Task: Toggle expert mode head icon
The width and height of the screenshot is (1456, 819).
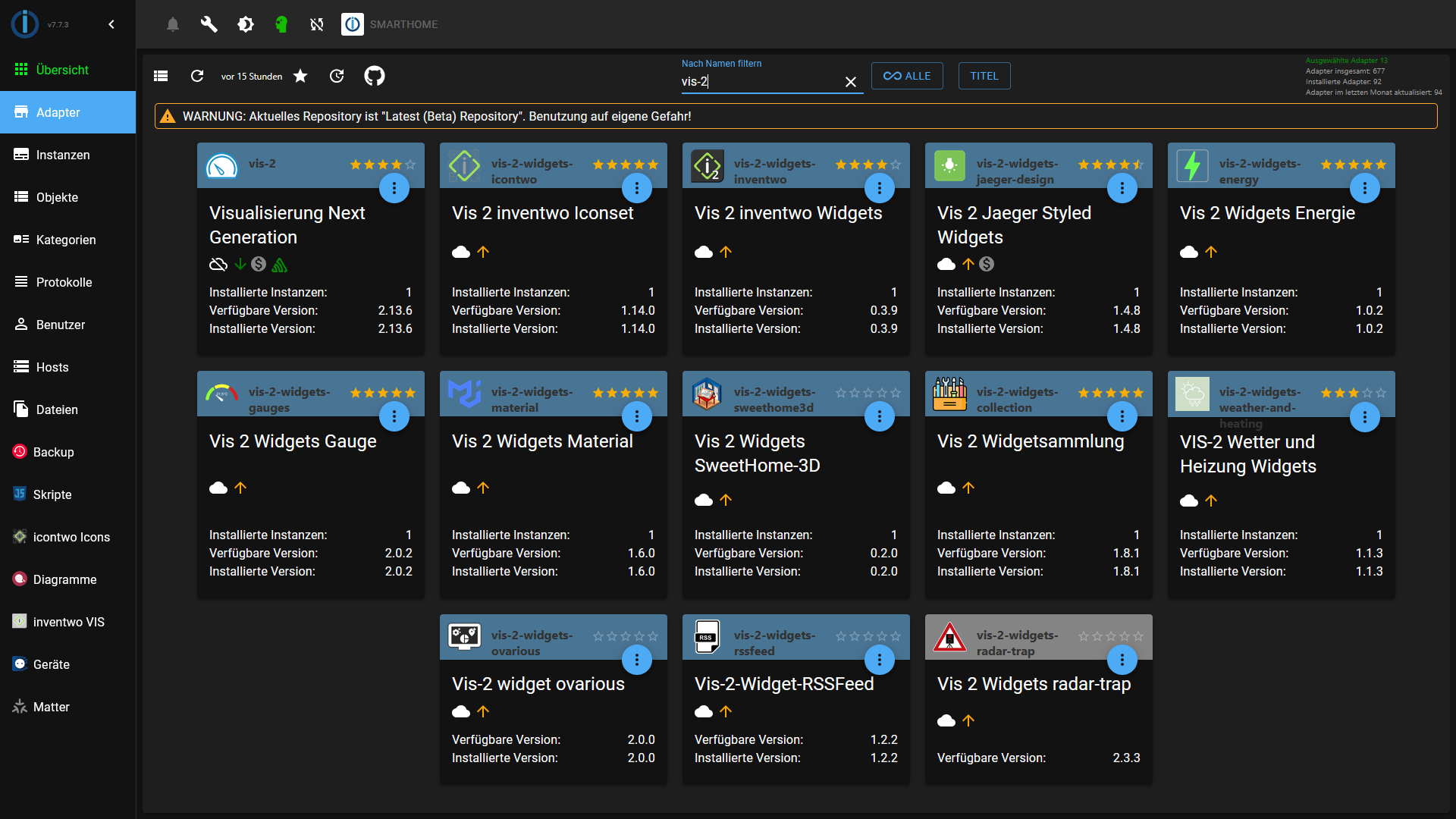Action: point(281,24)
